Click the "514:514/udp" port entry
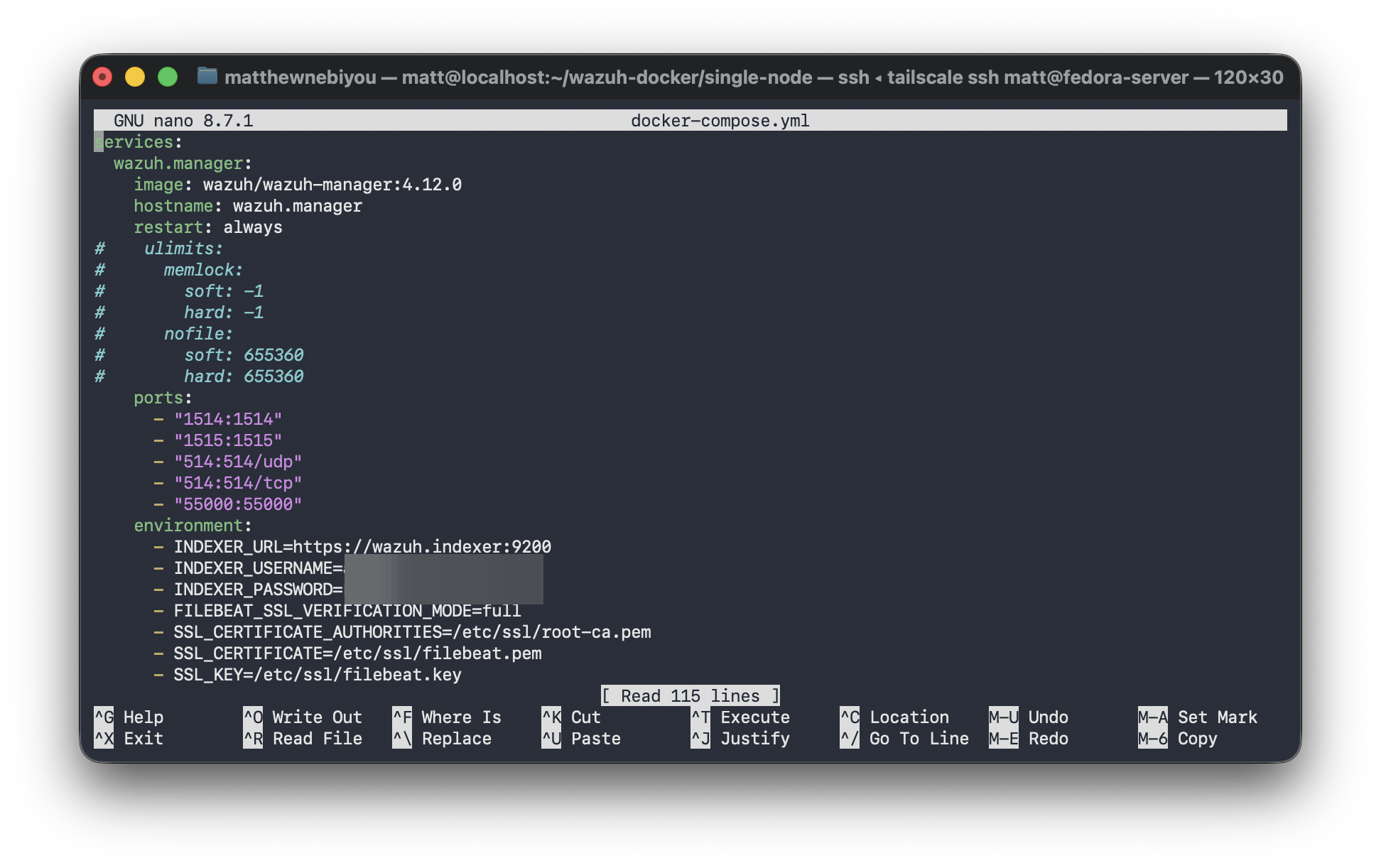This screenshot has width=1381, height=868. (x=238, y=462)
